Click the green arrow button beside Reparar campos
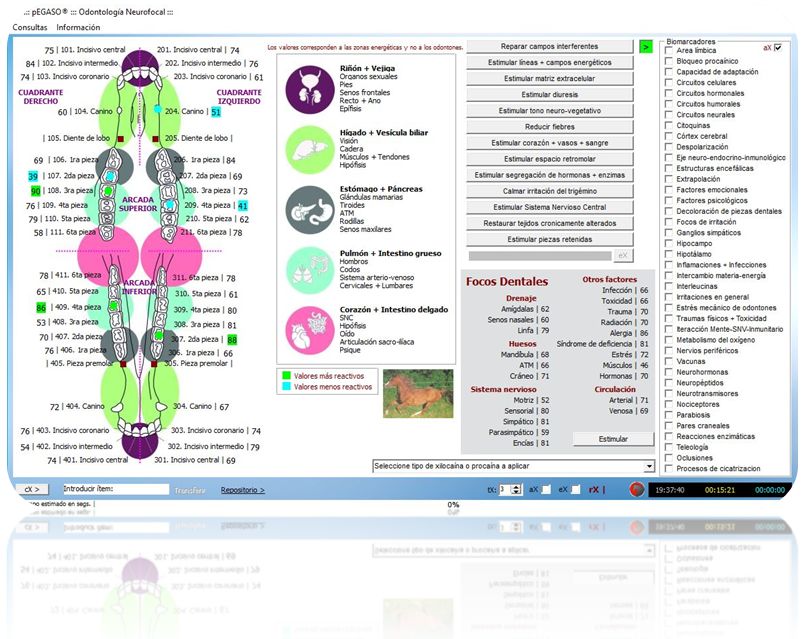Image resolution: width=803 pixels, height=639 pixels. (x=646, y=47)
